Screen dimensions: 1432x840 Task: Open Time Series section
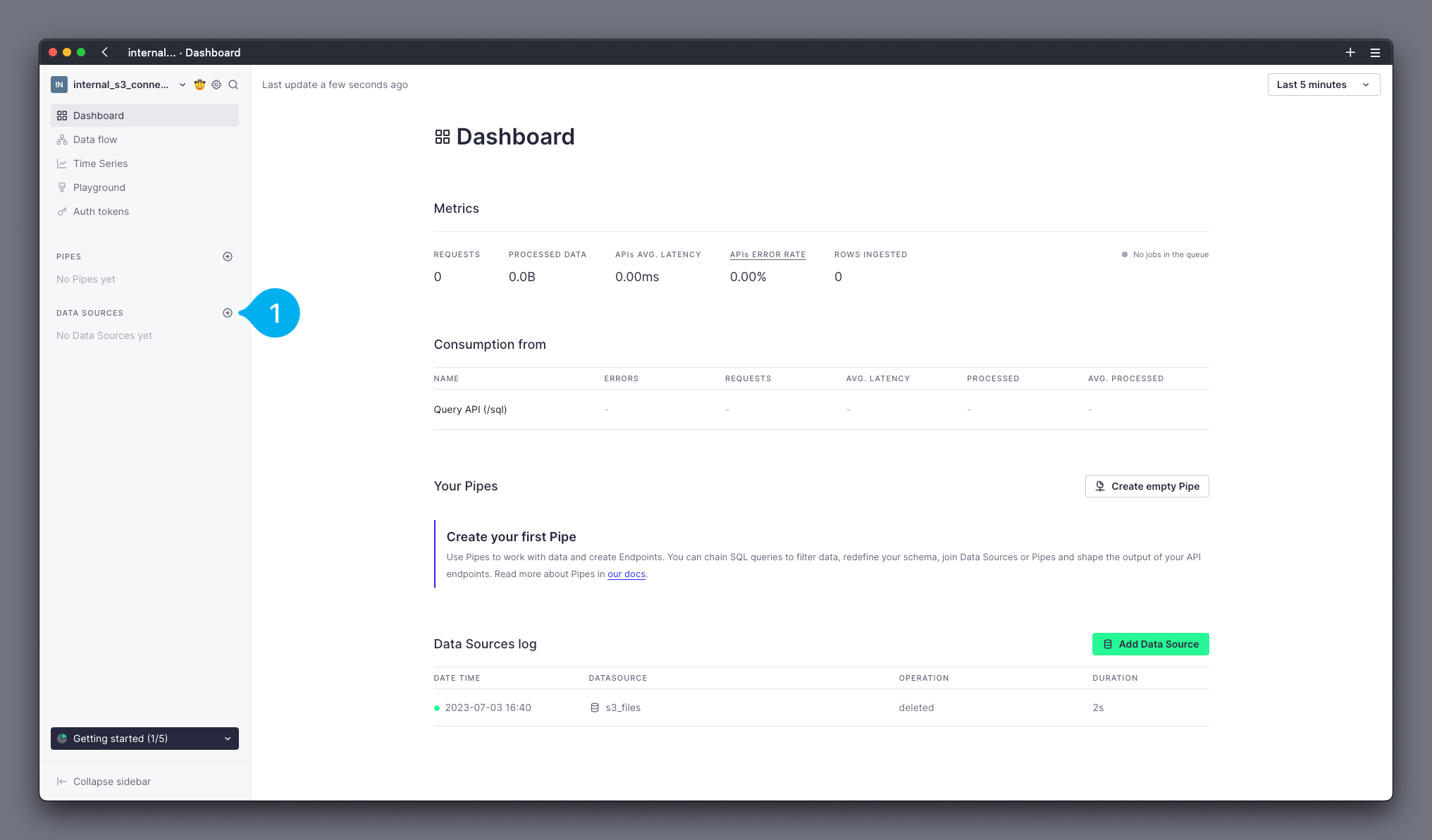144,163
